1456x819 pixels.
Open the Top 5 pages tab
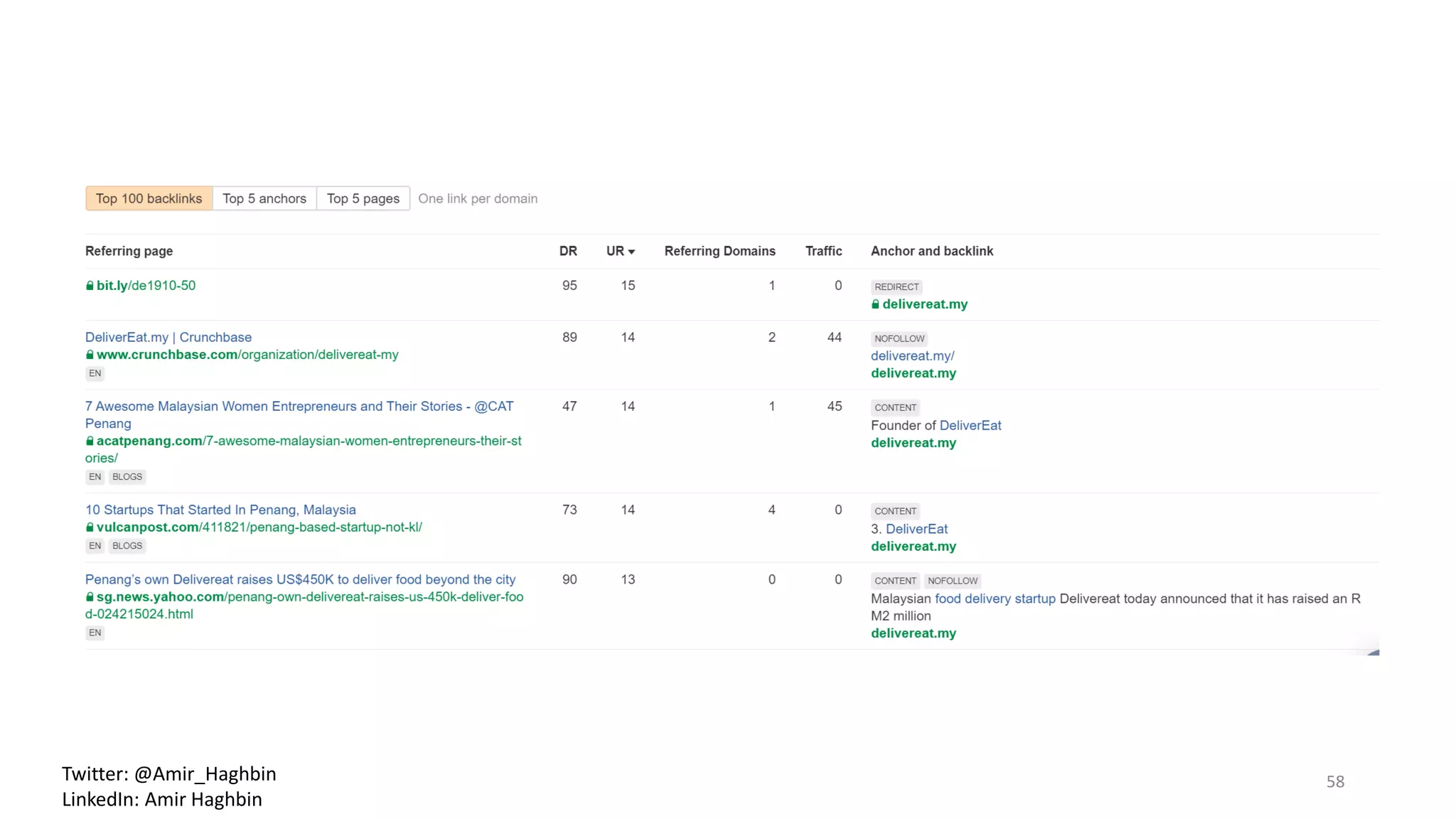point(363,198)
